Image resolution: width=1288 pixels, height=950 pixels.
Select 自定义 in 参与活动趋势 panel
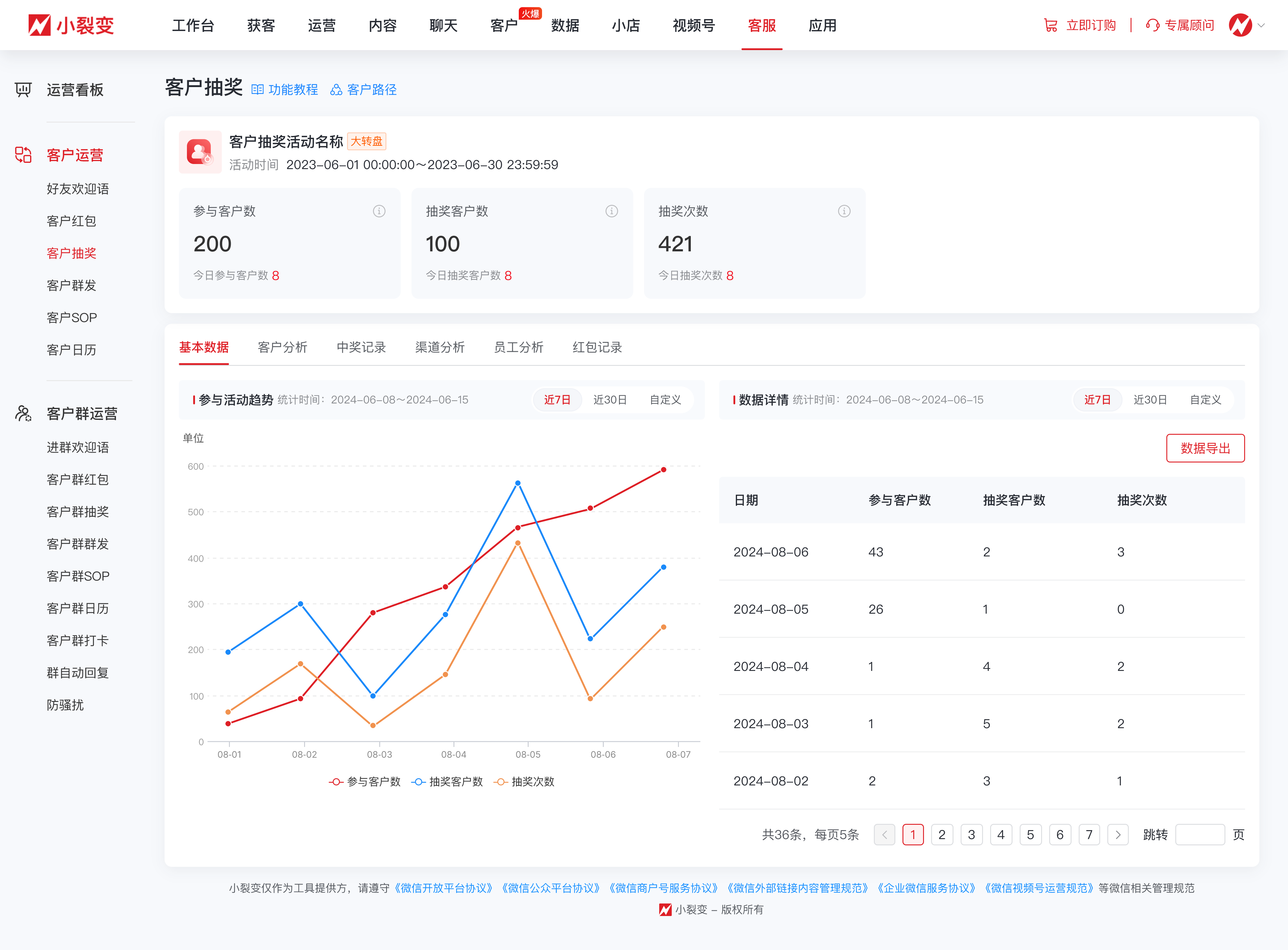665,400
